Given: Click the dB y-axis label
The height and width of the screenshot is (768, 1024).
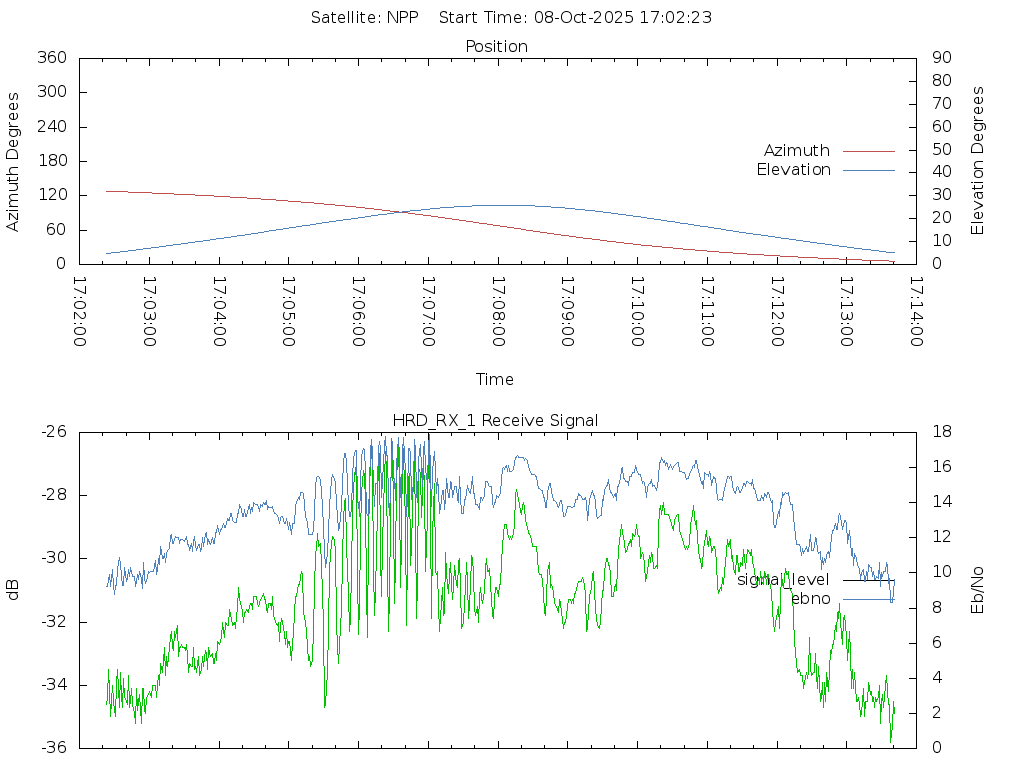Looking at the screenshot, I should point(14,589).
